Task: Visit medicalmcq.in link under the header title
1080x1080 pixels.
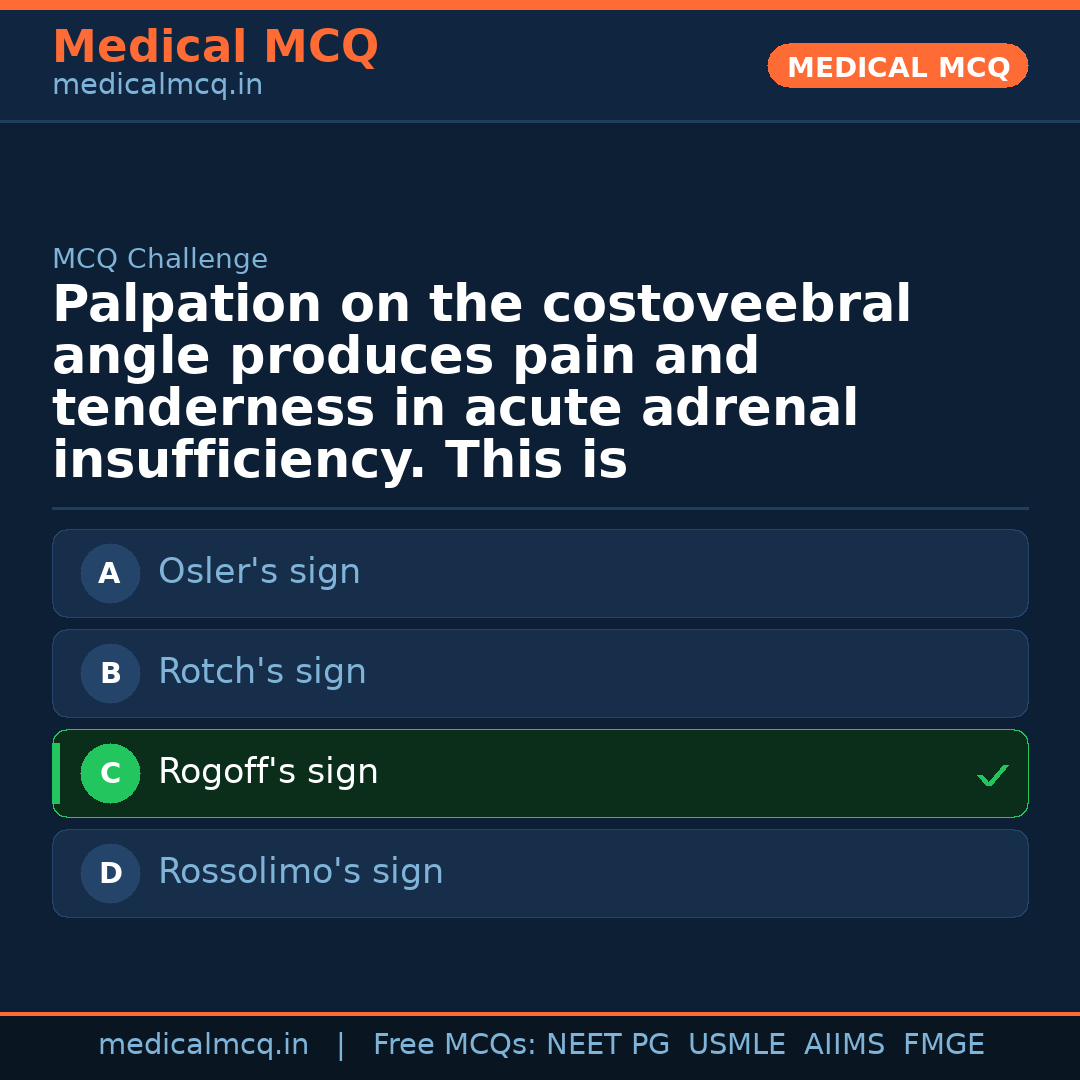Action: [157, 86]
